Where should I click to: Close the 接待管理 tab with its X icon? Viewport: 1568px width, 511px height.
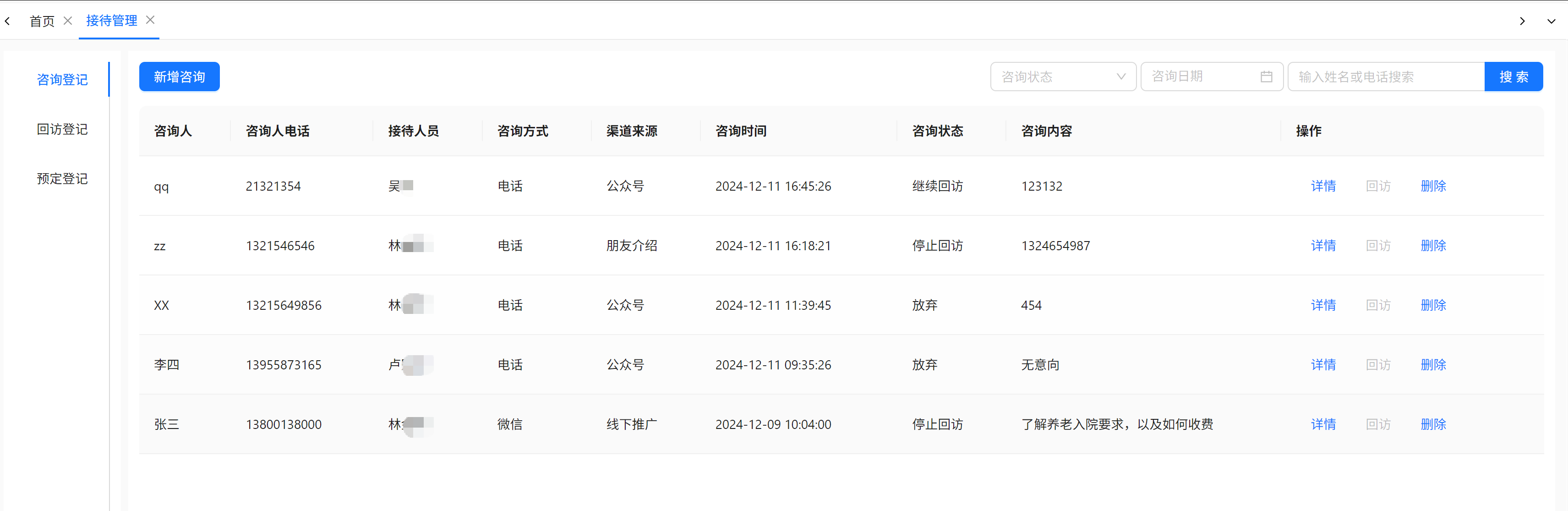coord(150,20)
